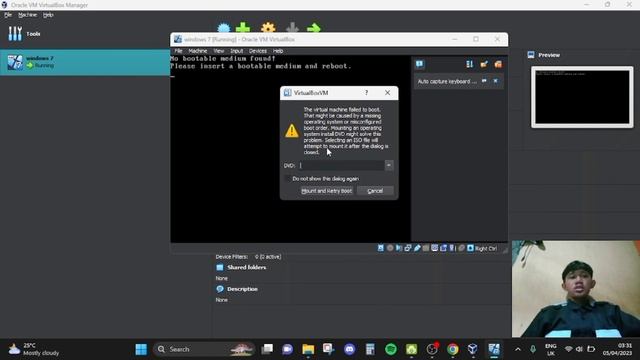Click the Description section header
The width and height of the screenshot is (640, 360).
(x=242, y=289)
